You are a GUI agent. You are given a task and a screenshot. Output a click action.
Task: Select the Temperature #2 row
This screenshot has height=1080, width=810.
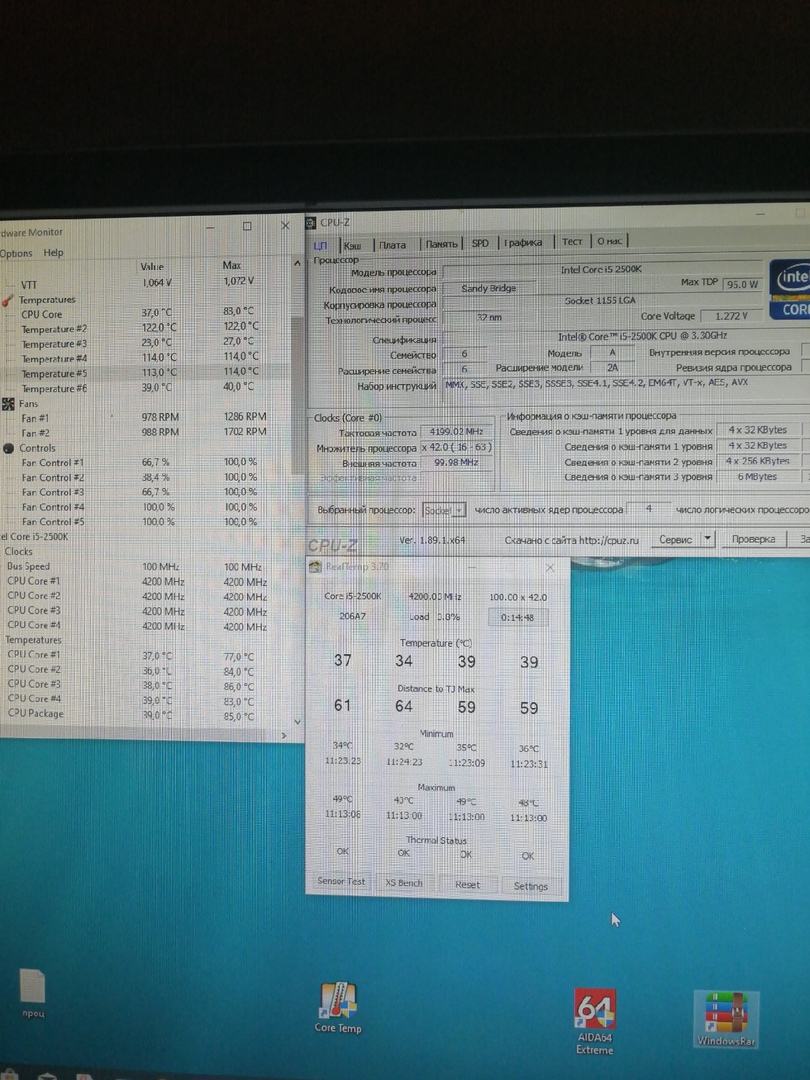click(x=145, y=328)
